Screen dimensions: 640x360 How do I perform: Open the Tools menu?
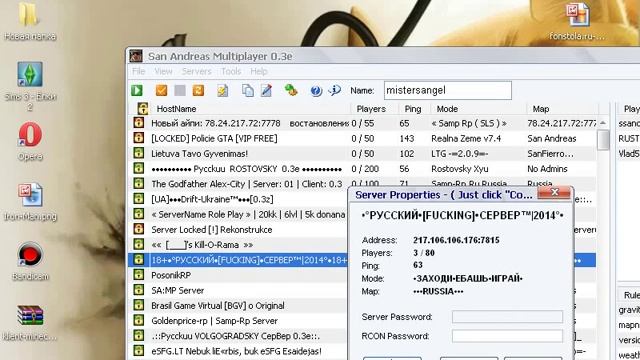click(231, 71)
